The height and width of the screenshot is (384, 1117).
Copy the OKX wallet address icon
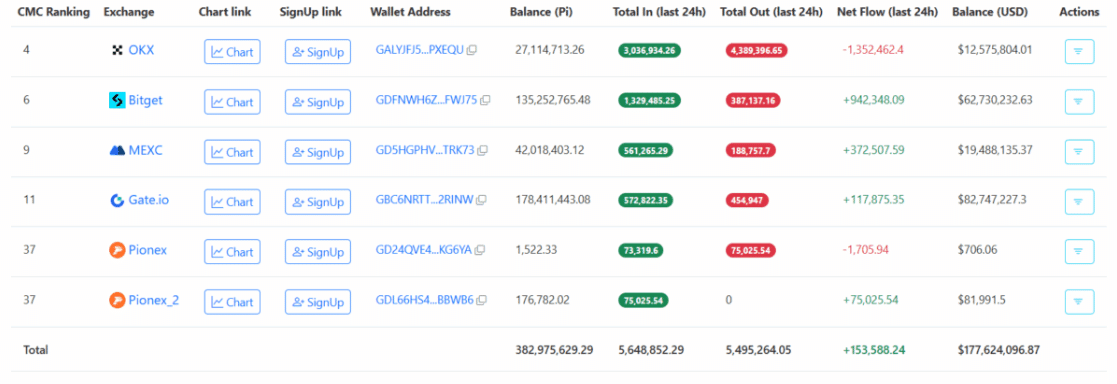(472, 51)
